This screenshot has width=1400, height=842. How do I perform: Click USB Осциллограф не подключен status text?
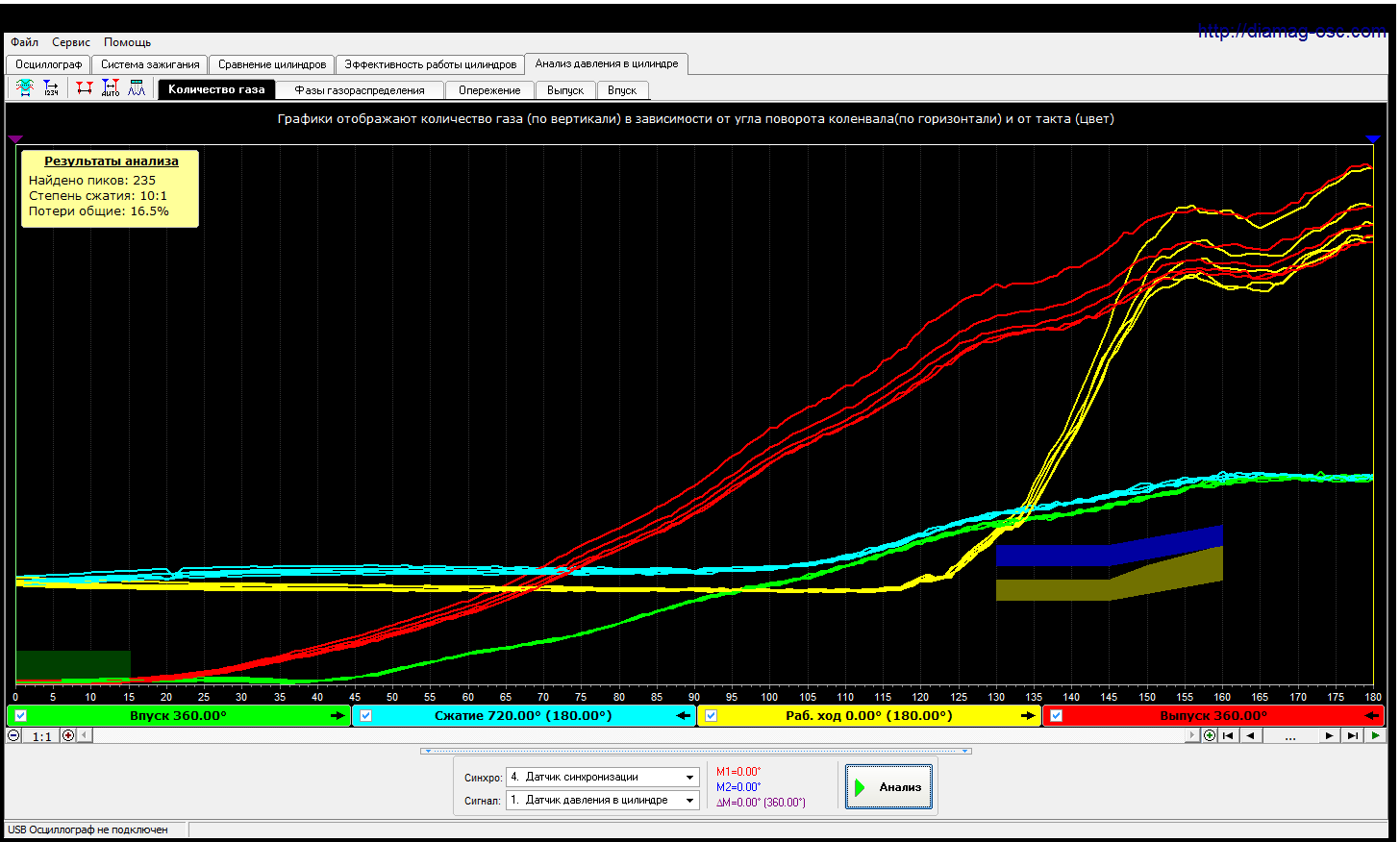coord(87,830)
